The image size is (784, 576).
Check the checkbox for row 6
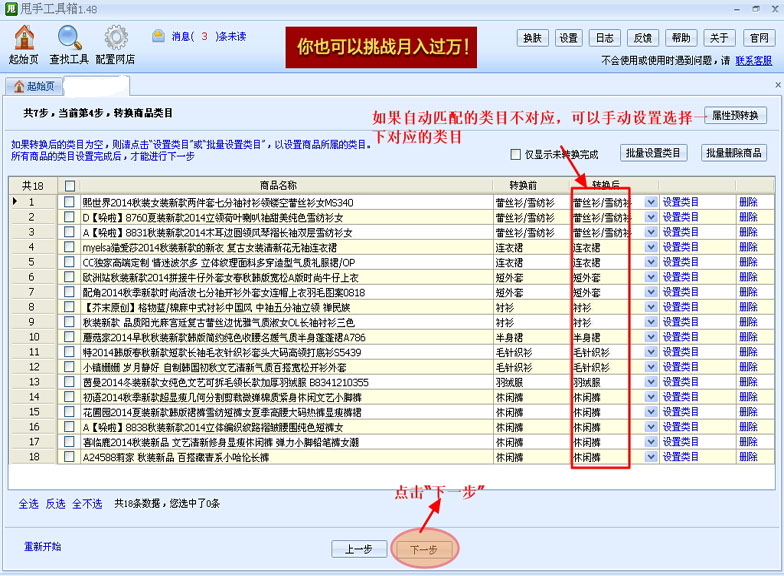click(69, 276)
